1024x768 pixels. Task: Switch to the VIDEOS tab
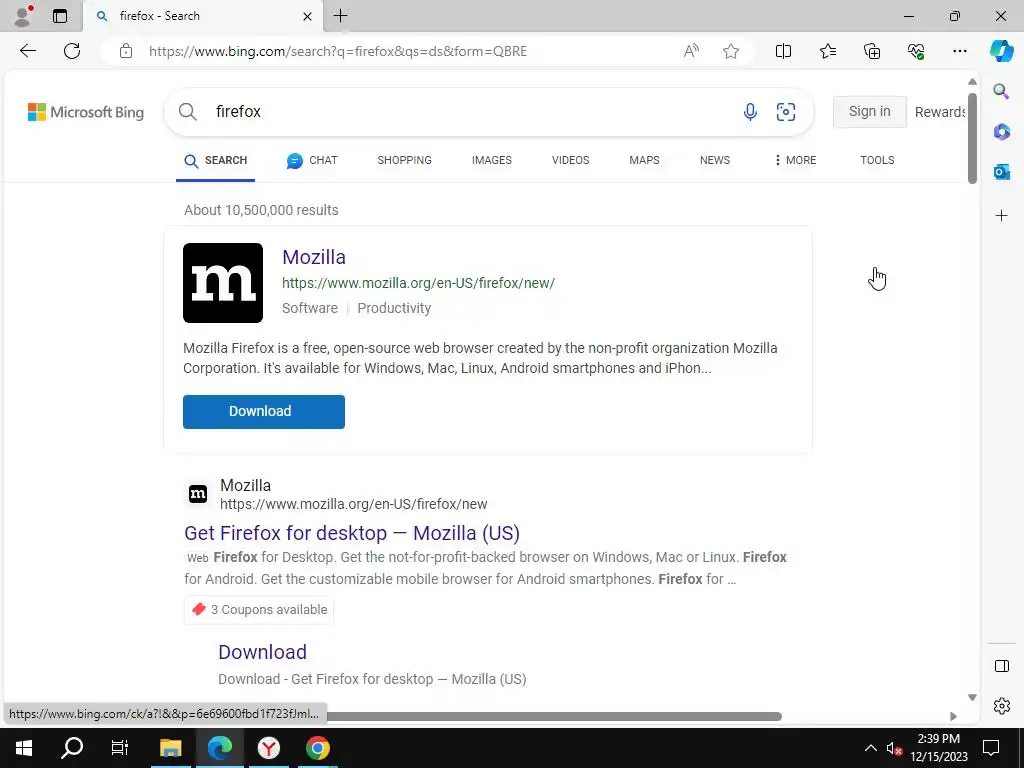[570, 160]
